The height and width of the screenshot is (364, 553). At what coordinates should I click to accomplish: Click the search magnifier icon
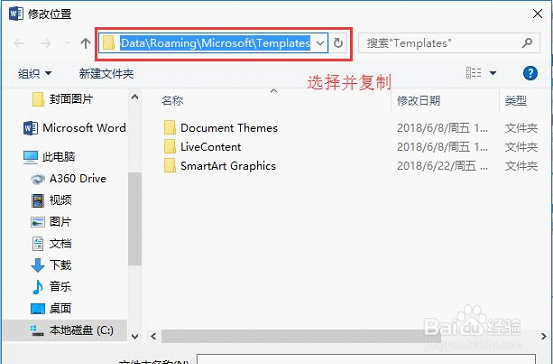(x=527, y=43)
